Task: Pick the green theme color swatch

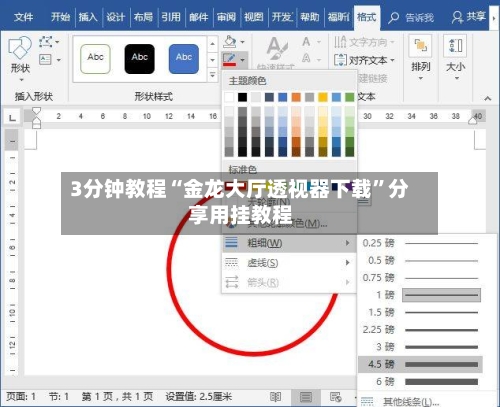Action: [x=350, y=97]
